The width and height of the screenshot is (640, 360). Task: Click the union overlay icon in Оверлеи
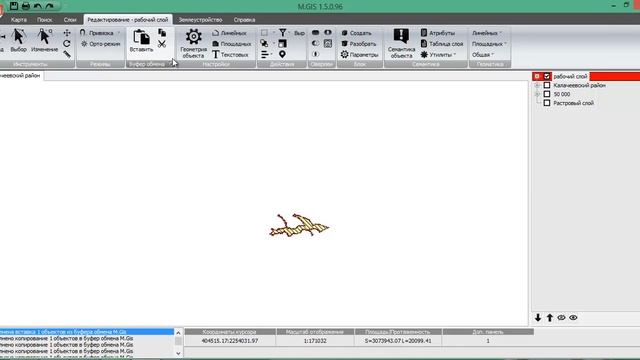click(316, 32)
